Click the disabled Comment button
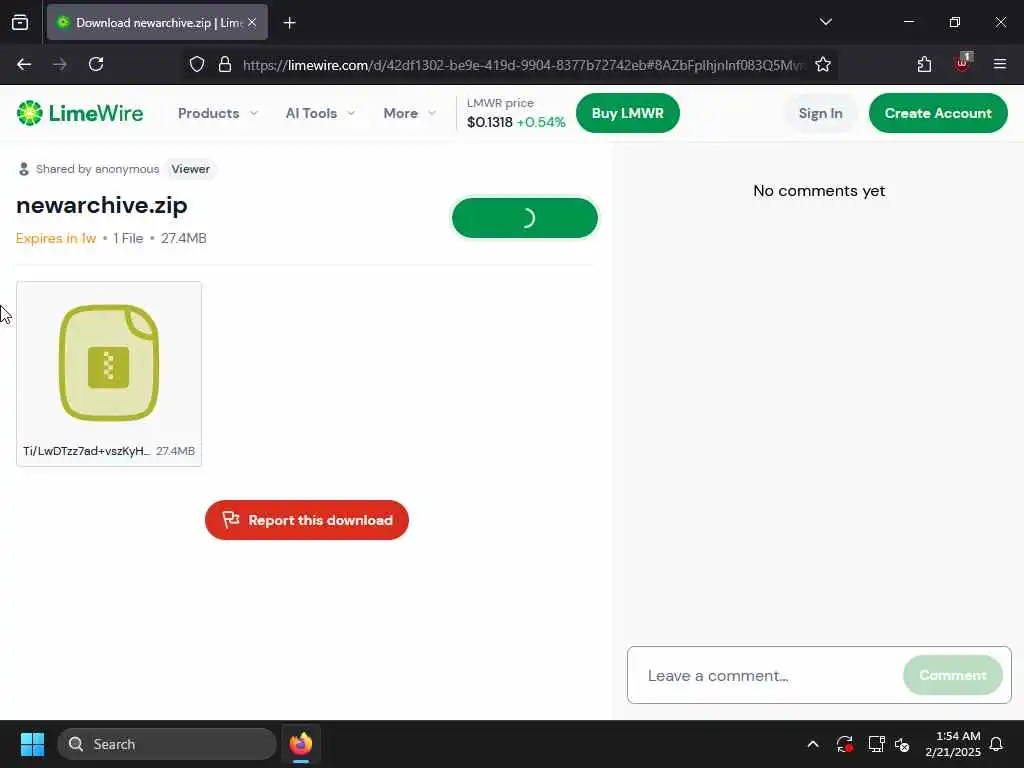 click(952, 675)
